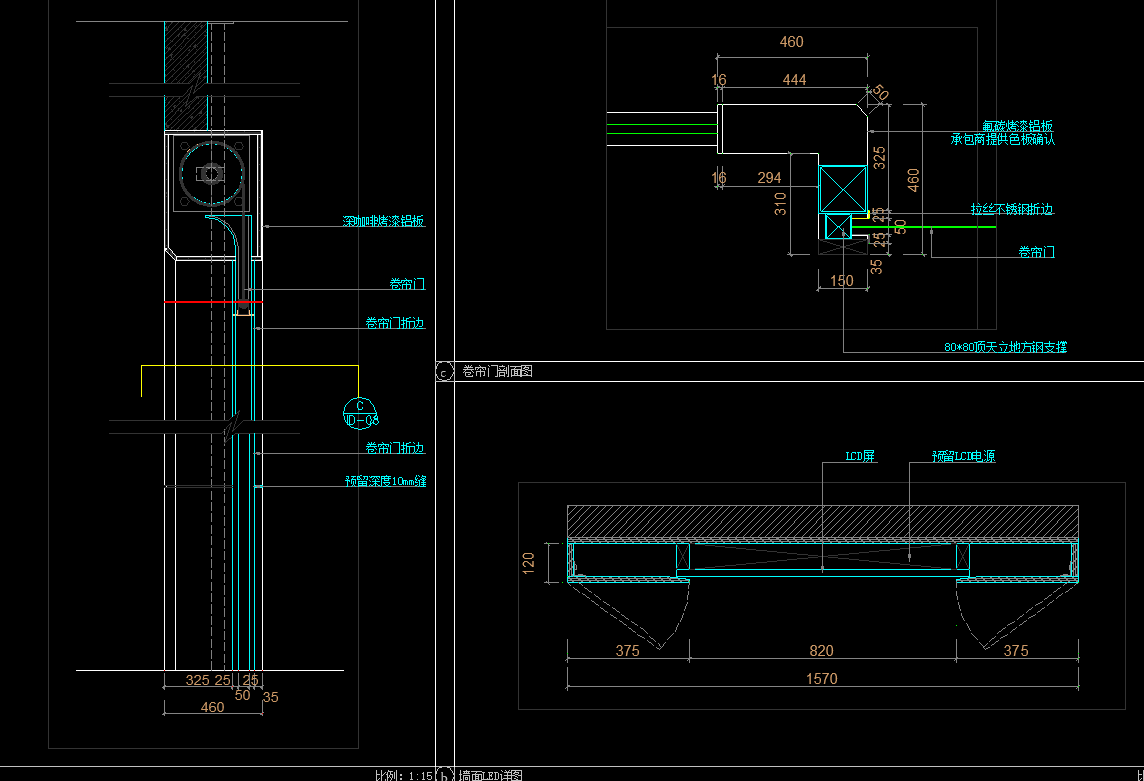This screenshot has width=1144, height=781.
Task: Select the LCD屏 label text
Action: [x=860, y=457]
